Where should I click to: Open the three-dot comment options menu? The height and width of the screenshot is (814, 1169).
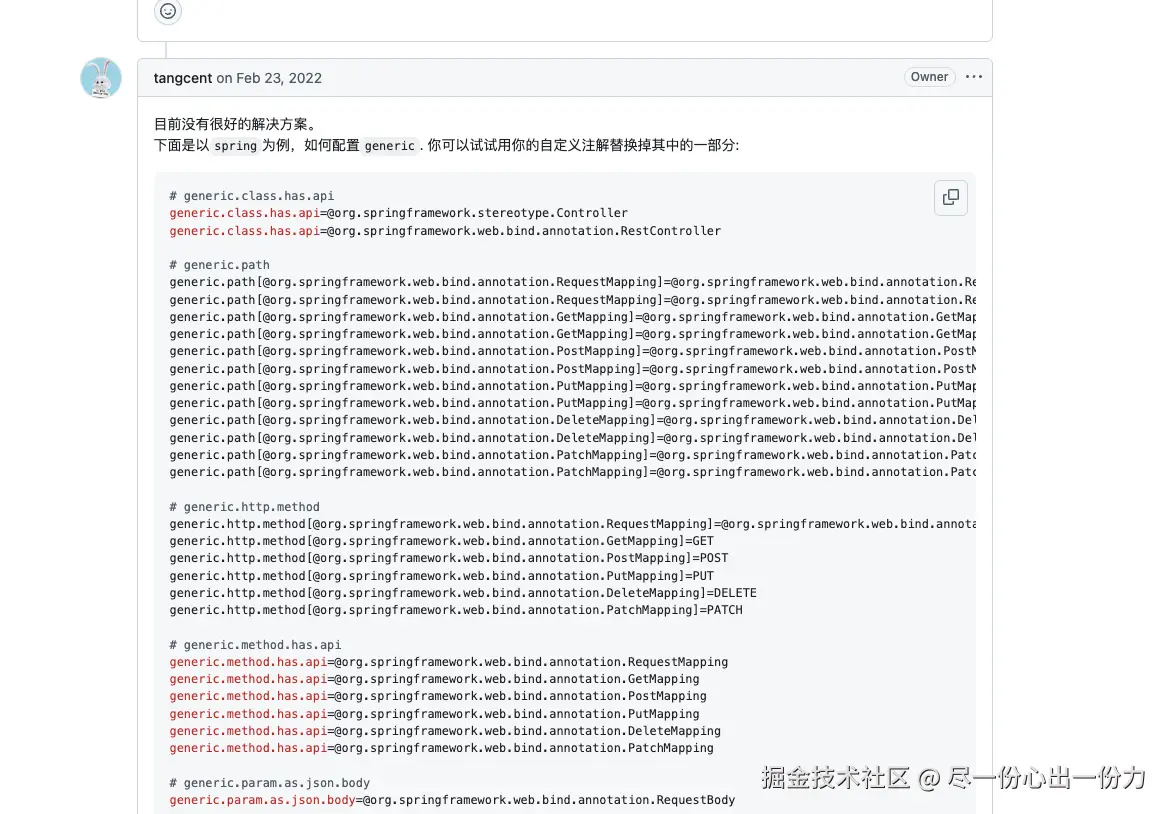click(974, 77)
